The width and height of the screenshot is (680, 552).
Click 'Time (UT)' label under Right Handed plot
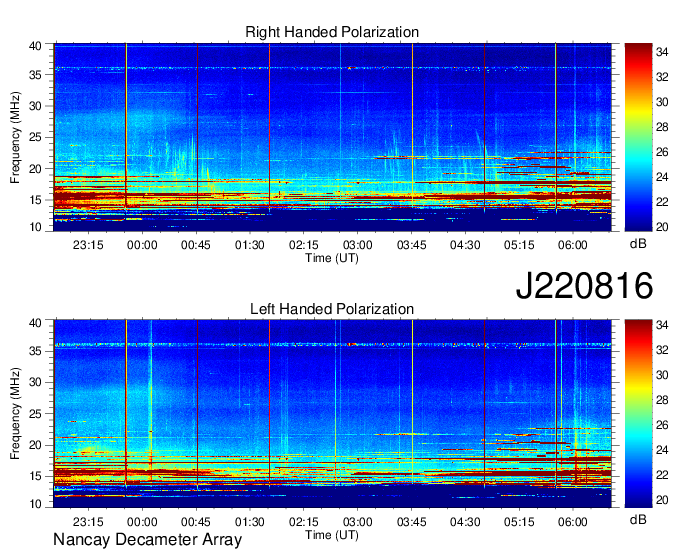[x=332, y=258]
